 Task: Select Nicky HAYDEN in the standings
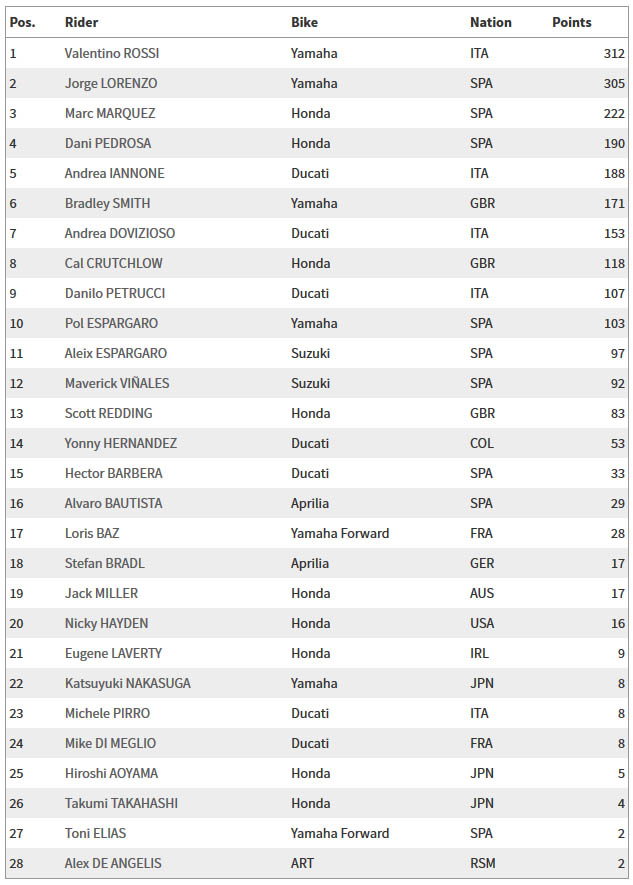tap(106, 623)
